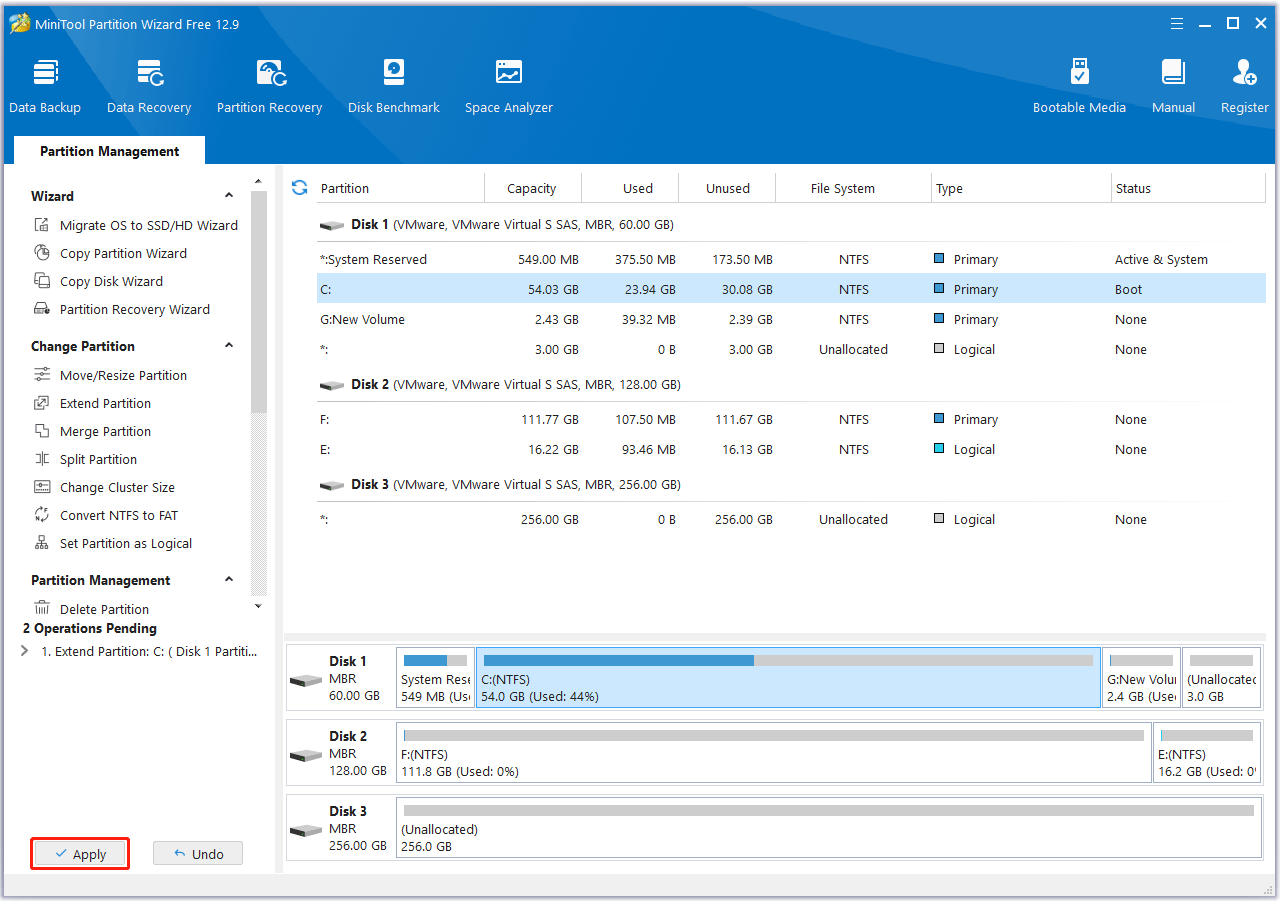Switch to Partition Management tab
The image size is (1281, 901).
[x=110, y=151]
